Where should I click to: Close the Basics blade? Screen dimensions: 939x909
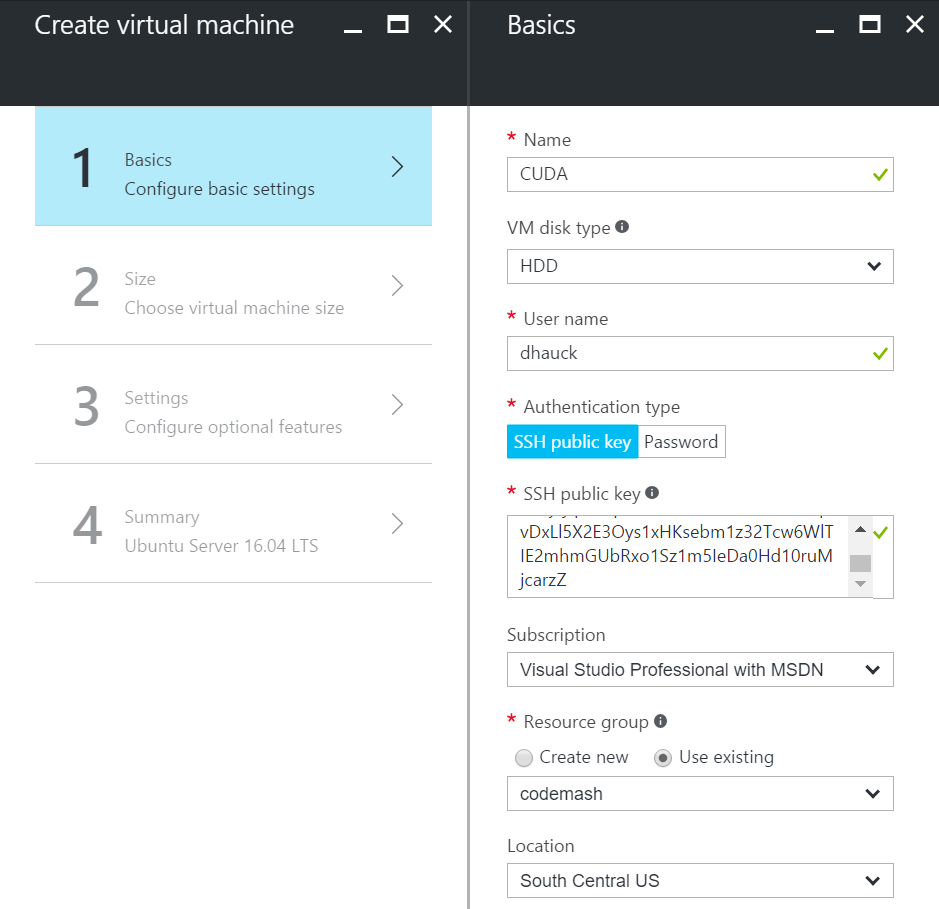[914, 25]
